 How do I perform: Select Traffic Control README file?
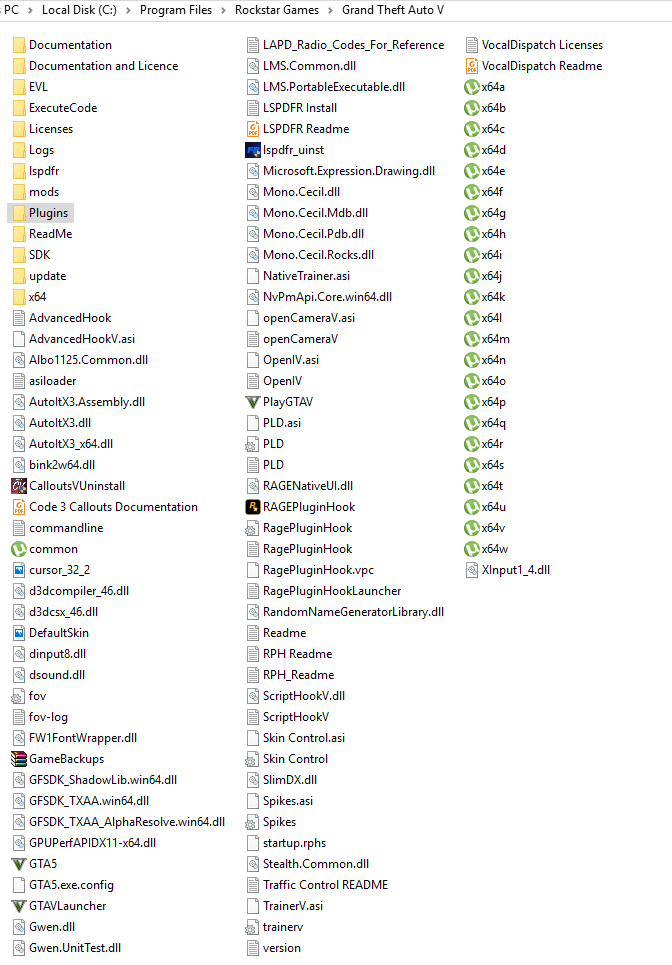point(318,885)
